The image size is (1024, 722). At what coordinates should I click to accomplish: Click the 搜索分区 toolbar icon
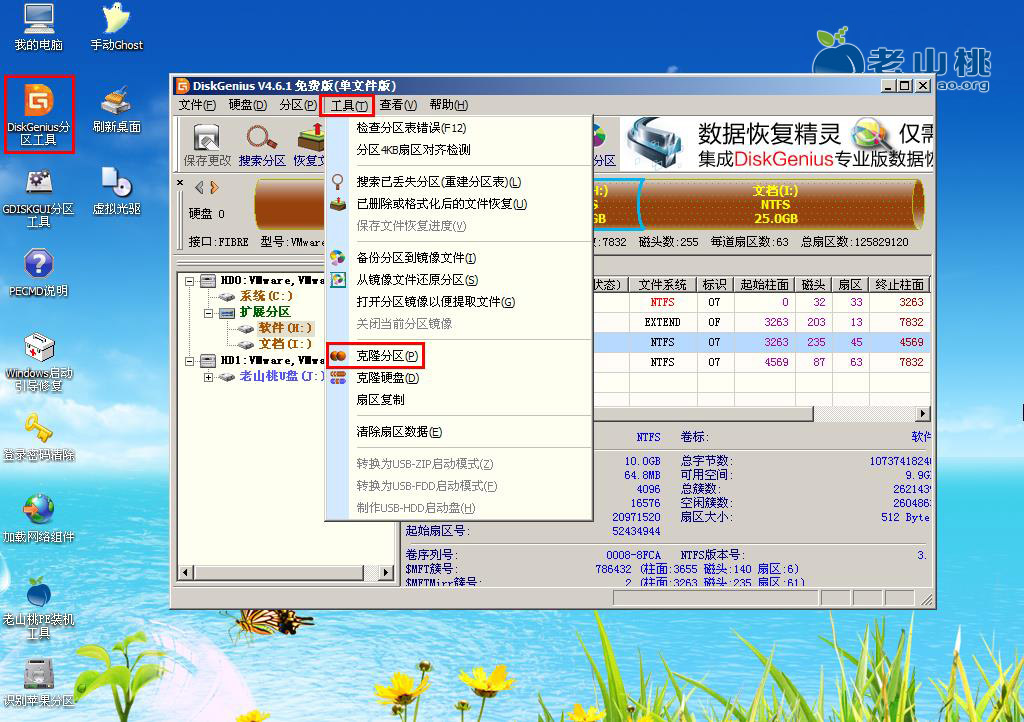coord(260,142)
